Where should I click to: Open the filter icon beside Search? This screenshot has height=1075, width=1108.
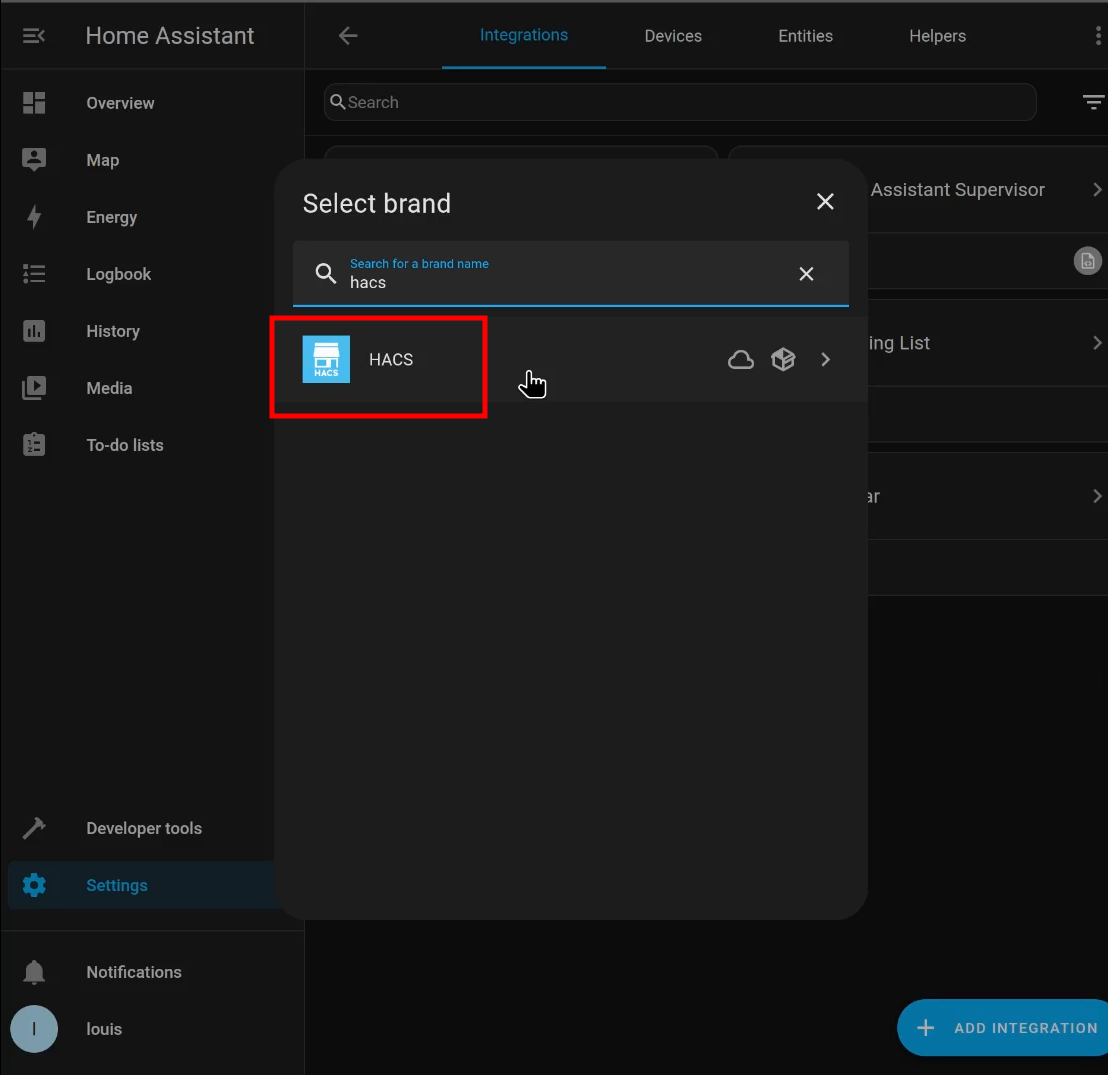[x=1093, y=102]
